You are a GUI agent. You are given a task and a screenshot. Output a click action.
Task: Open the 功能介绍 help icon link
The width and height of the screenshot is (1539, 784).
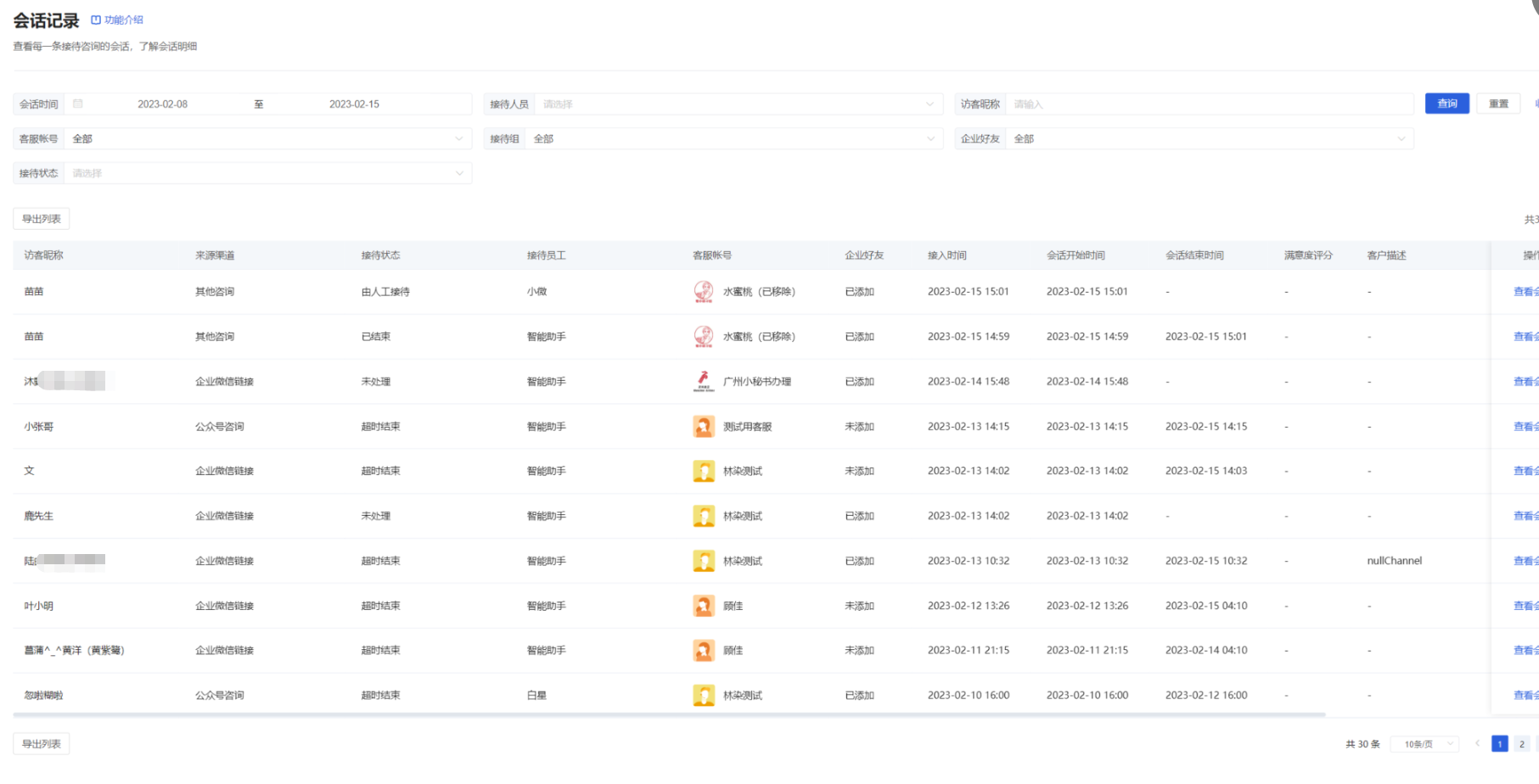coord(117,20)
